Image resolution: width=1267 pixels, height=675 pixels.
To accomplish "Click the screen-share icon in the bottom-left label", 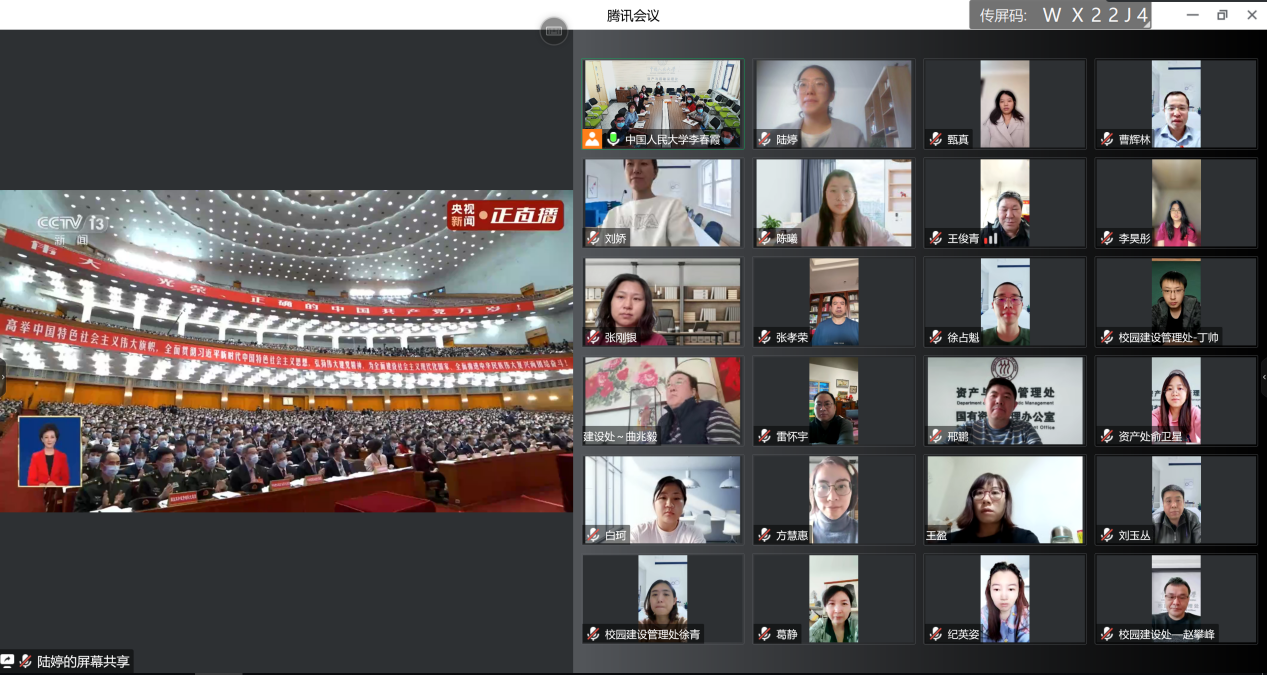I will point(8,661).
